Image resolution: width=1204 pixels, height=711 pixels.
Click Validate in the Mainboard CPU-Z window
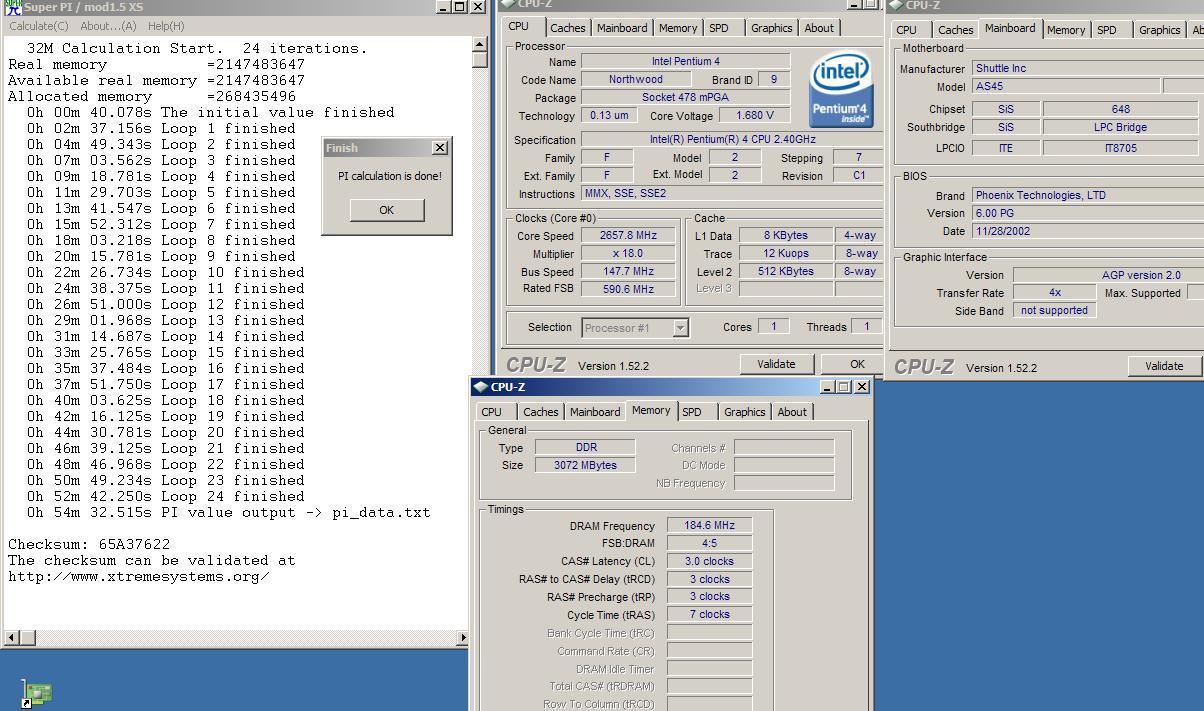coord(1164,366)
